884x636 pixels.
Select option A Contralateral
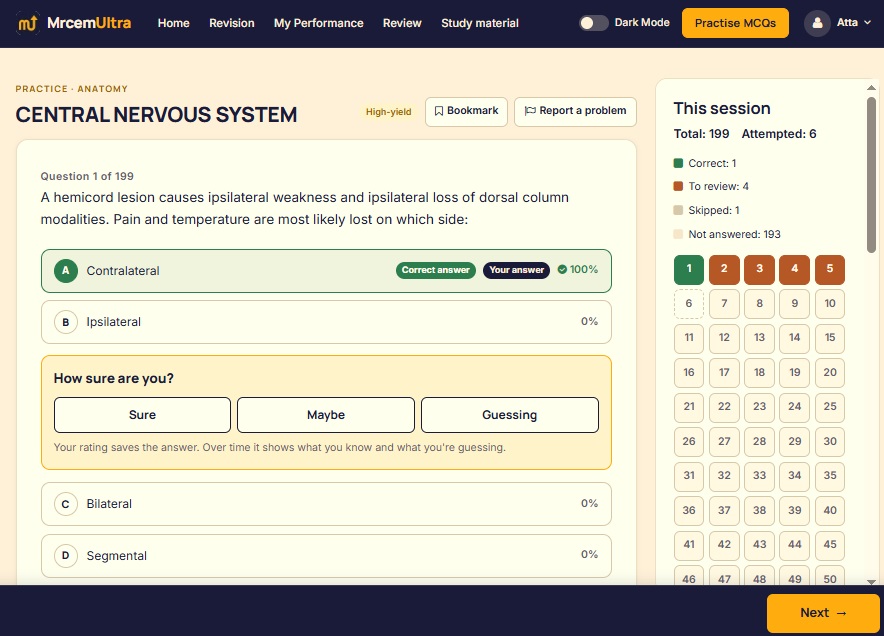pyautogui.click(x=326, y=271)
